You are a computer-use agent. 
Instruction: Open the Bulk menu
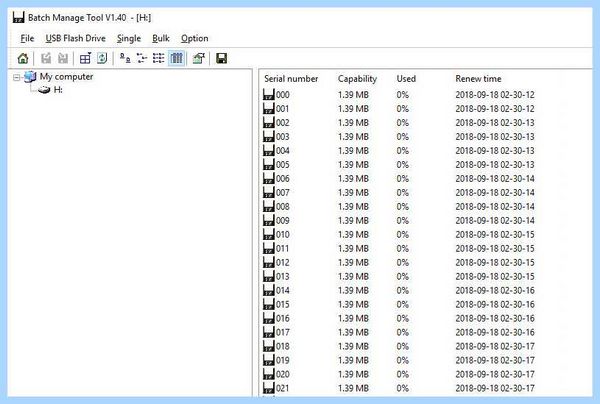click(x=161, y=38)
